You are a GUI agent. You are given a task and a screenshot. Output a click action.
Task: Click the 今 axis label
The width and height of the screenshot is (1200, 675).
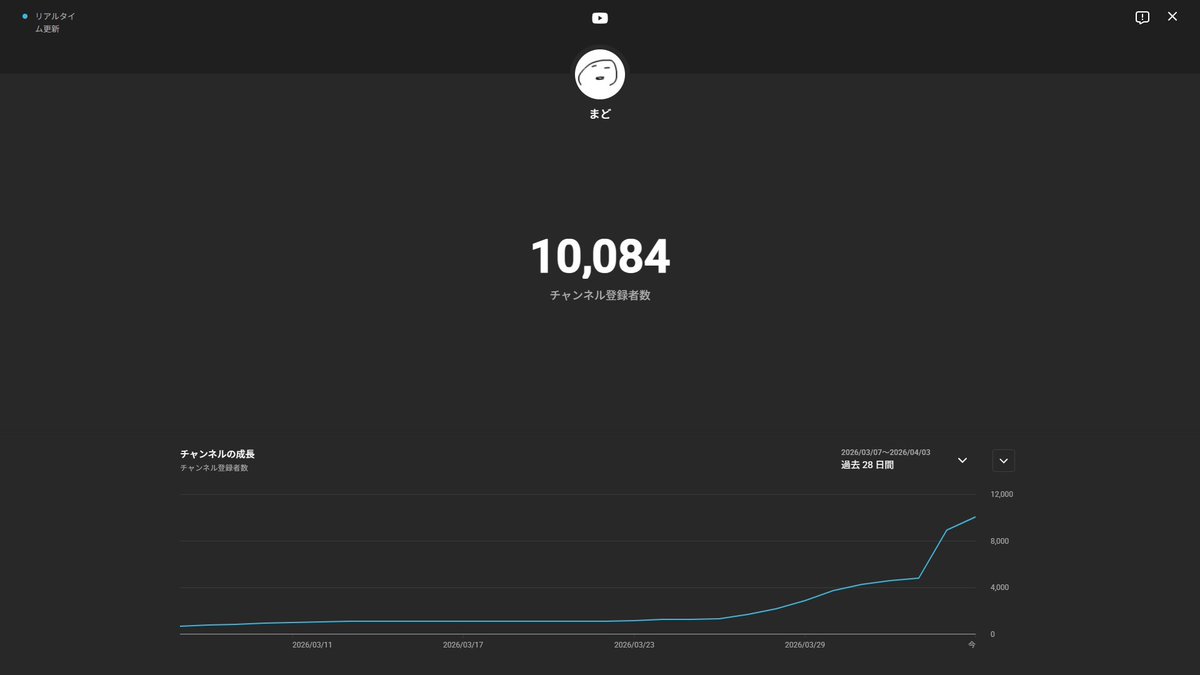click(971, 645)
